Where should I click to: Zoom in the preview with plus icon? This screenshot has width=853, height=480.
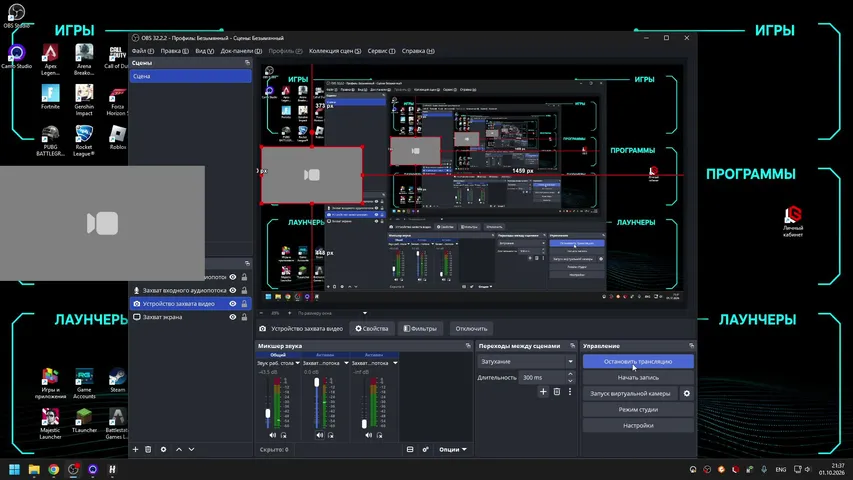tap(289, 313)
